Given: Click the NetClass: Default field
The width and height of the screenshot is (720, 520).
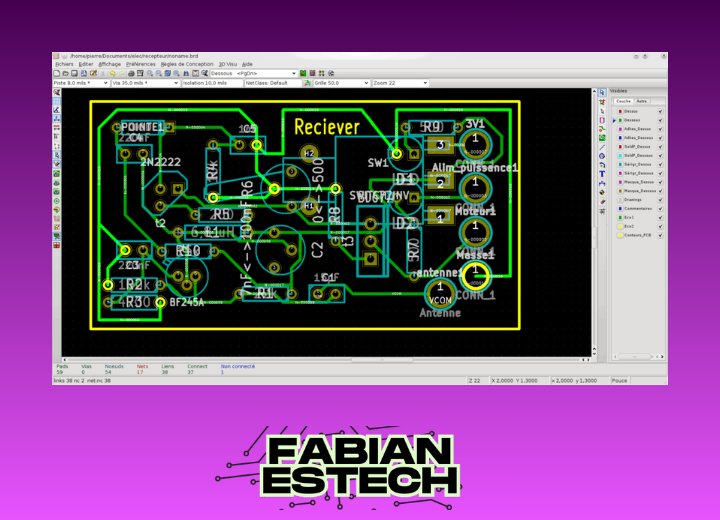Looking at the screenshot, I should (x=273, y=83).
